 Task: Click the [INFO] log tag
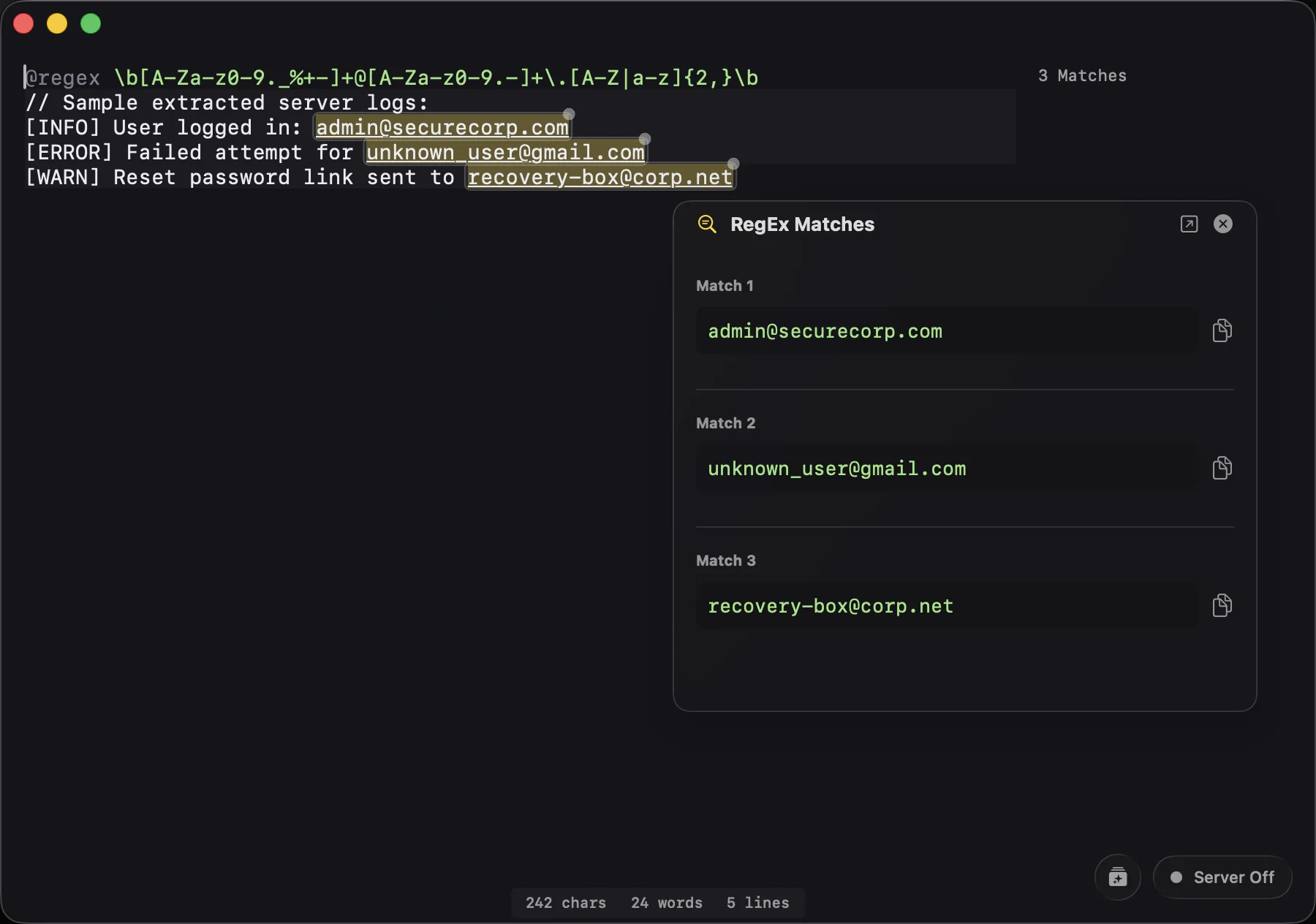coord(63,128)
